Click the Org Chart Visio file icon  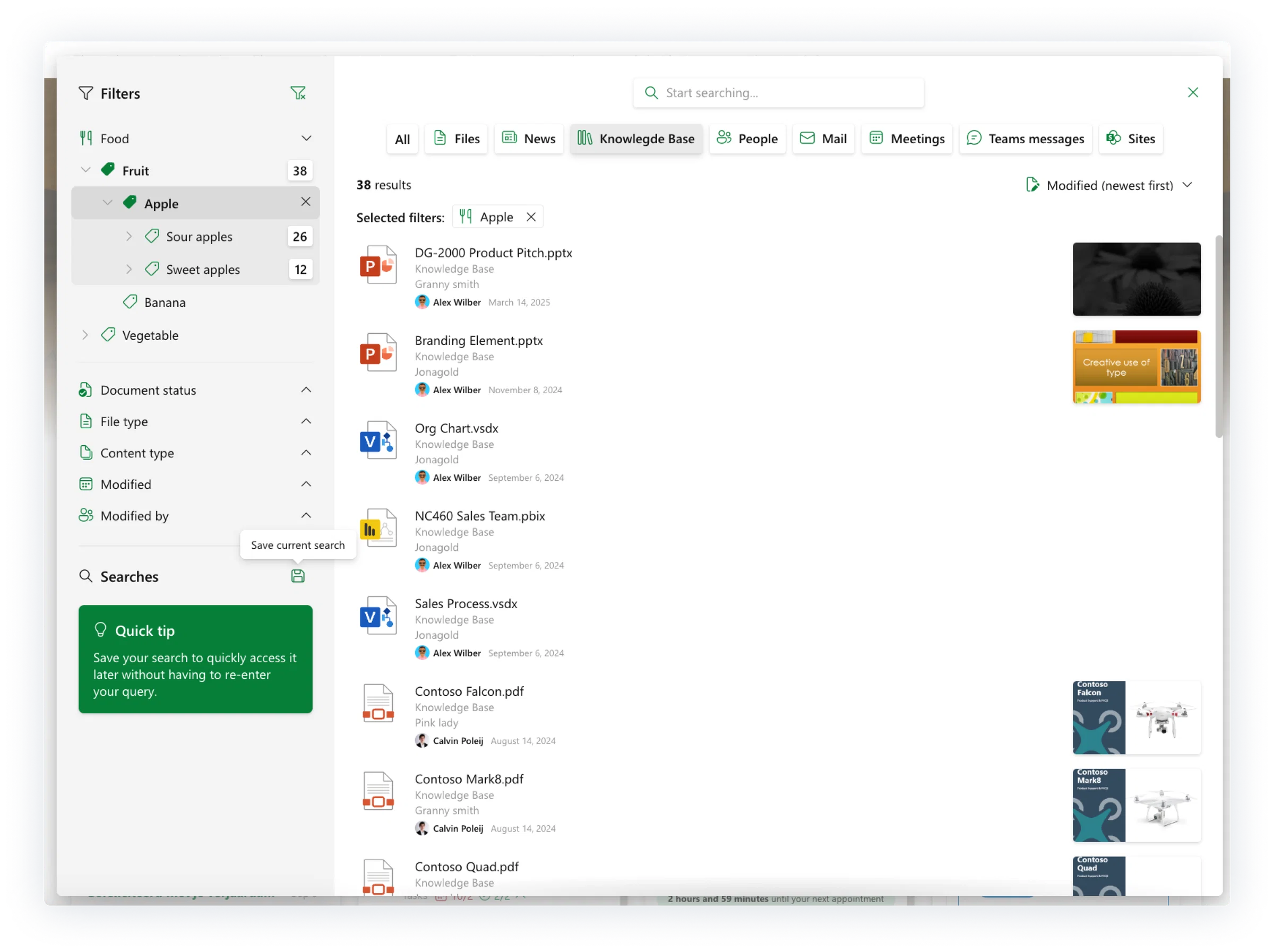click(x=378, y=440)
